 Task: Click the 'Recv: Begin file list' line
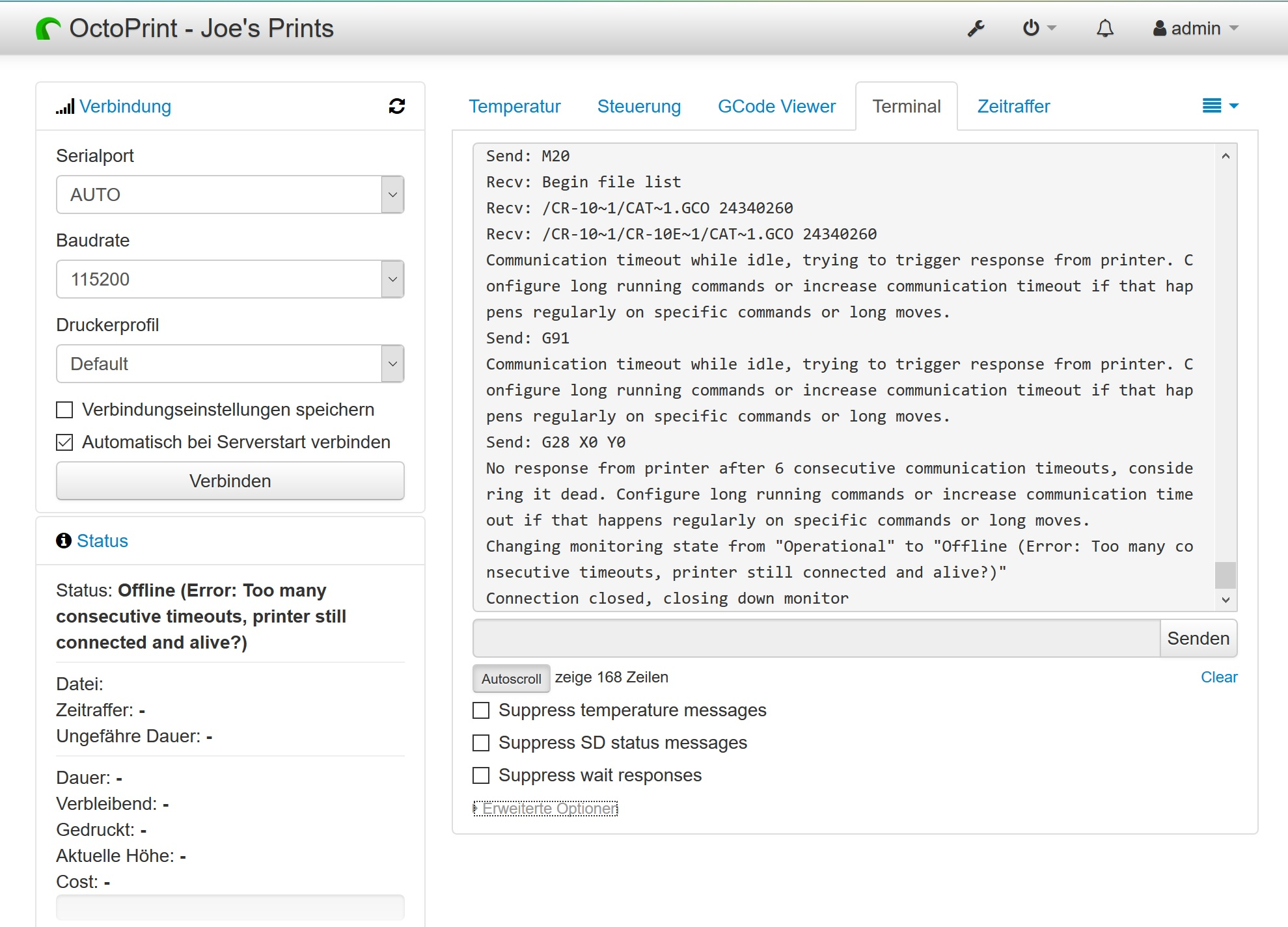[583, 182]
